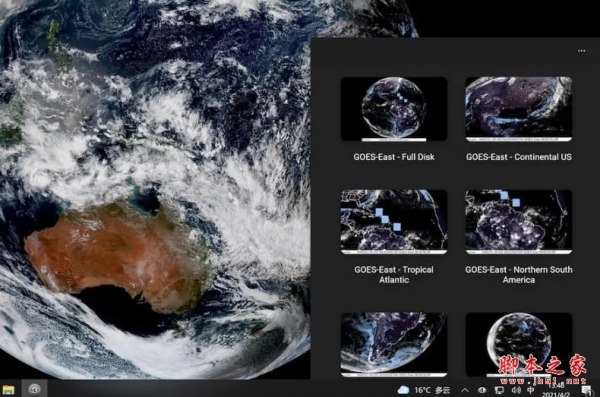600x397 pixels.
Task: Open the satellite wallpaper app taskbar icon
Action: pos(34,389)
